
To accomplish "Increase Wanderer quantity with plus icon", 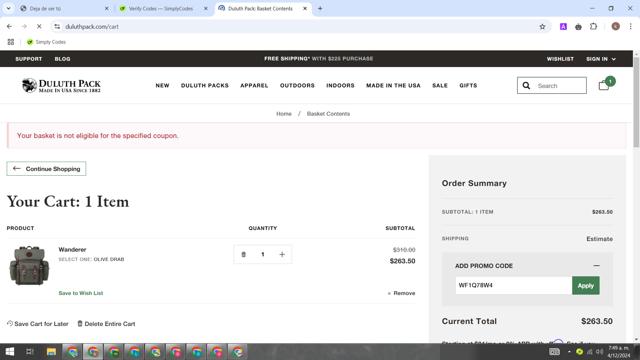I will pyautogui.click(x=282, y=254).
